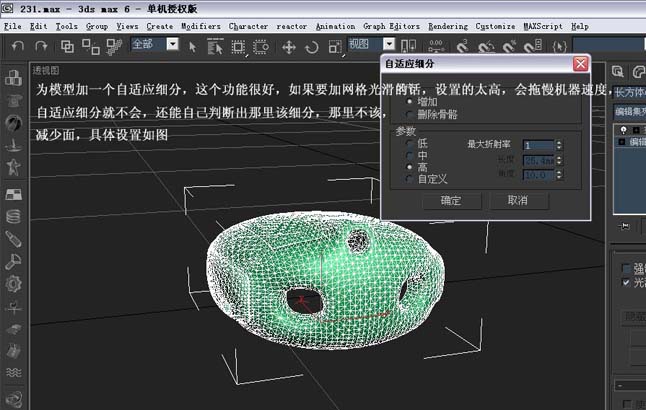This screenshot has width=646, height=410.
Task: Close the 自适应细分 dialog
Action: 580,63
